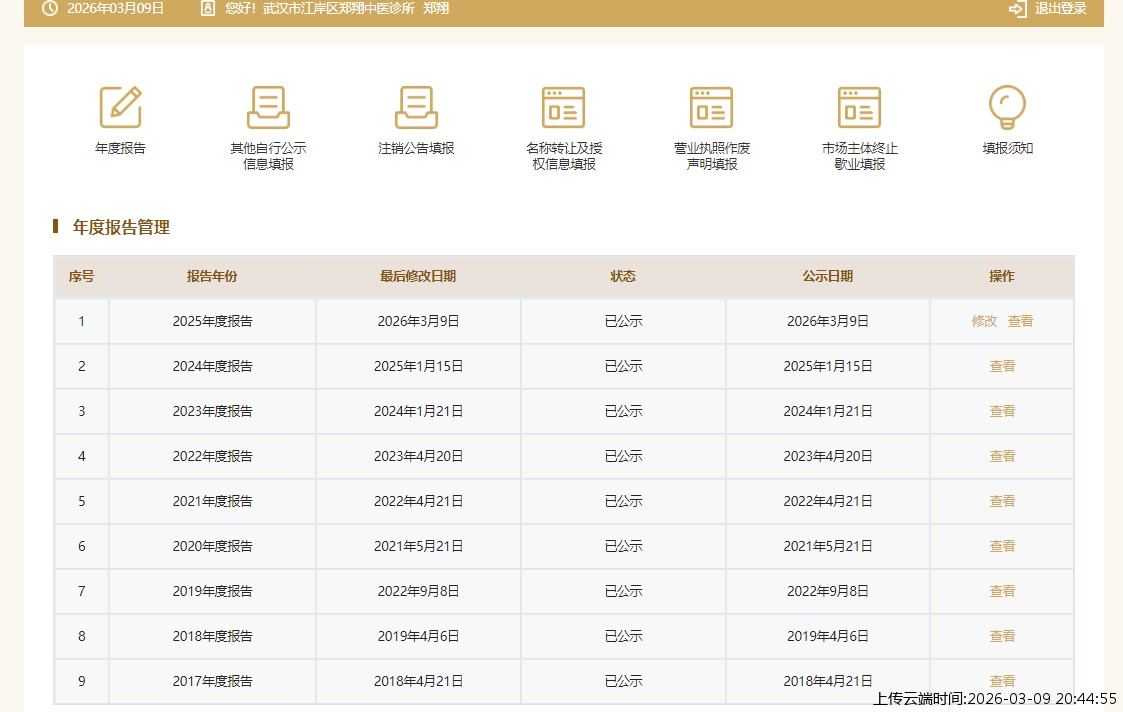
Task: Click the 其他自行公示信息填报 icon
Action: [268, 107]
